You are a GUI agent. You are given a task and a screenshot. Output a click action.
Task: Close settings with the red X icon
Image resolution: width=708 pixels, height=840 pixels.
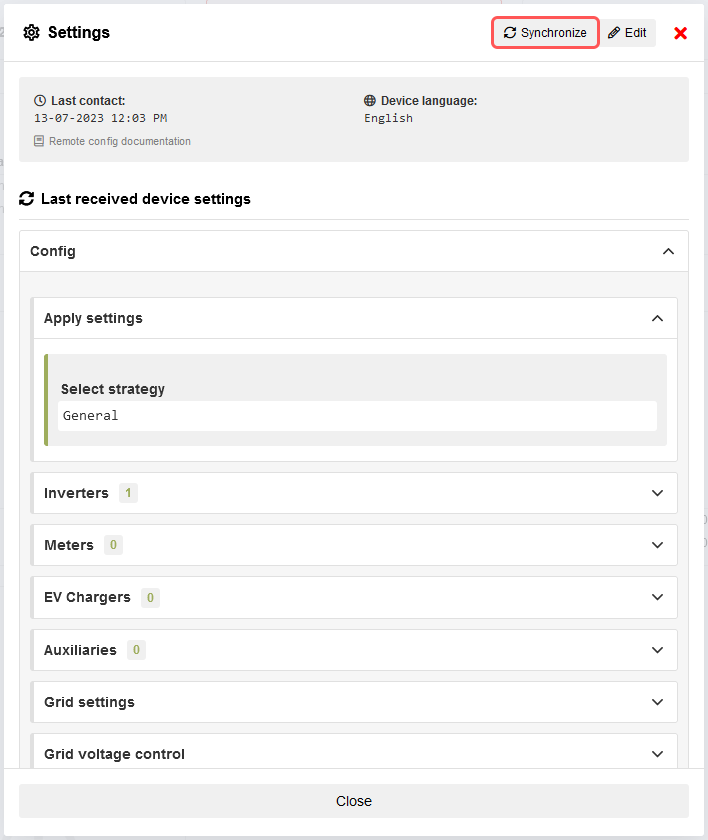(681, 33)
